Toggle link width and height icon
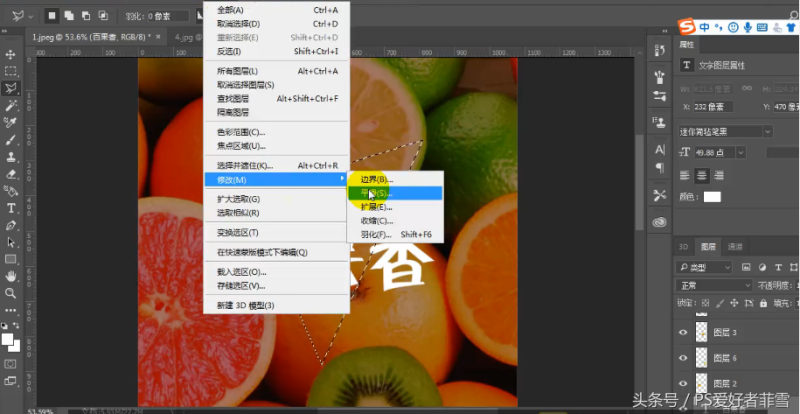Image resolution: width=800 pixels, height=414 pixels. (747, 88)
